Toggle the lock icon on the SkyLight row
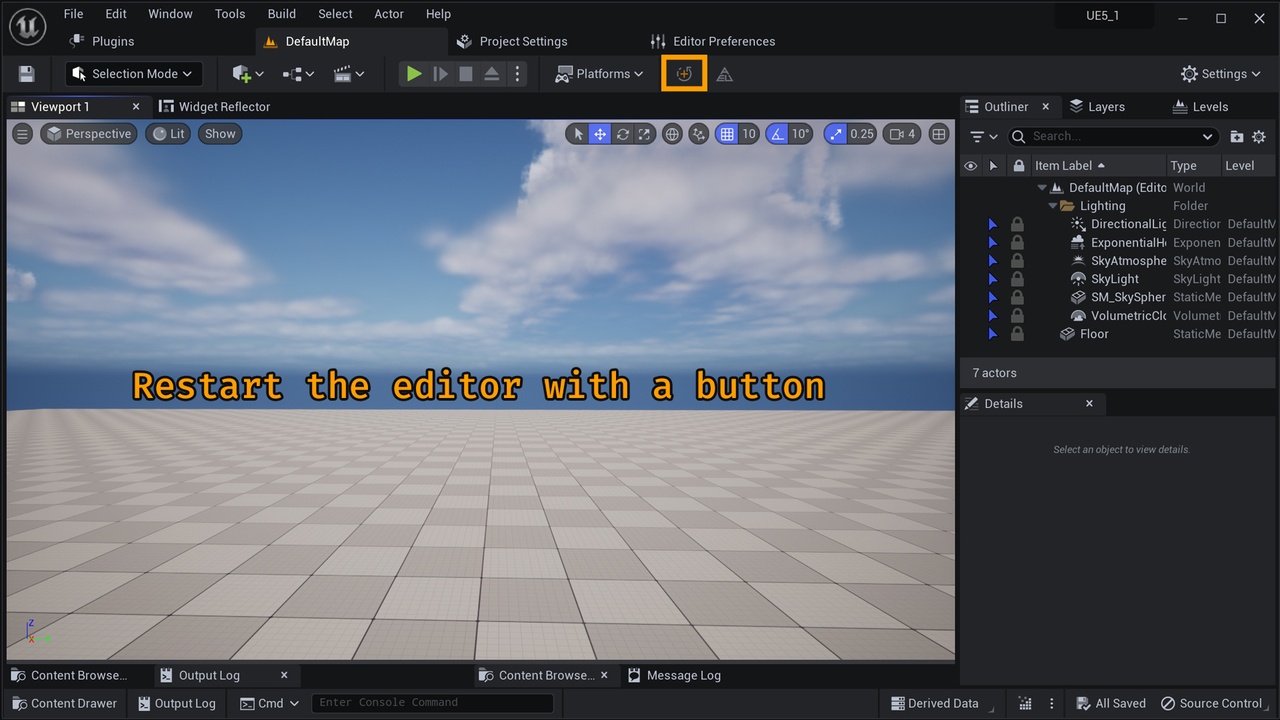The height and width of the screenshot is (720, 1280). [1017, 279]
